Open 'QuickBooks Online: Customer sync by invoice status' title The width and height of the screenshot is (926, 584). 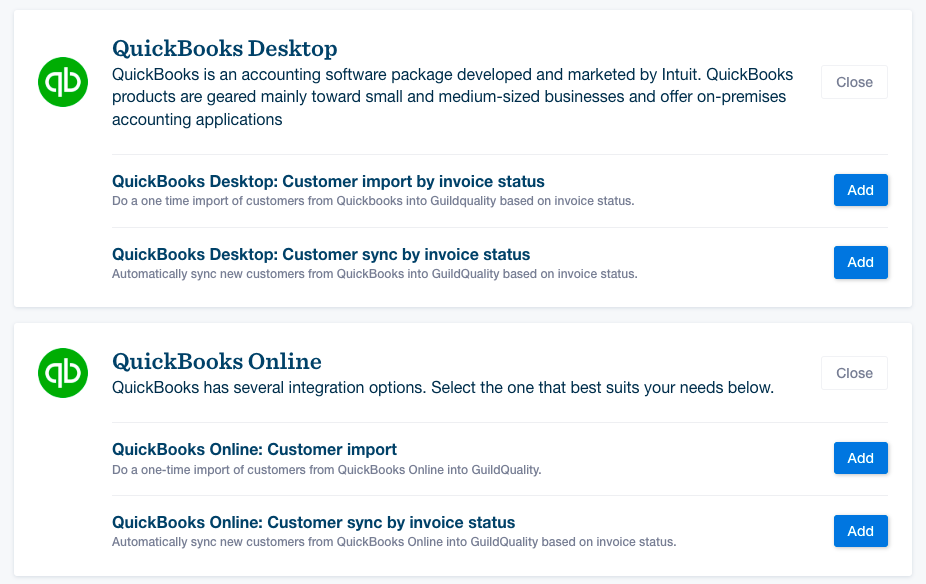click(314, 523)
